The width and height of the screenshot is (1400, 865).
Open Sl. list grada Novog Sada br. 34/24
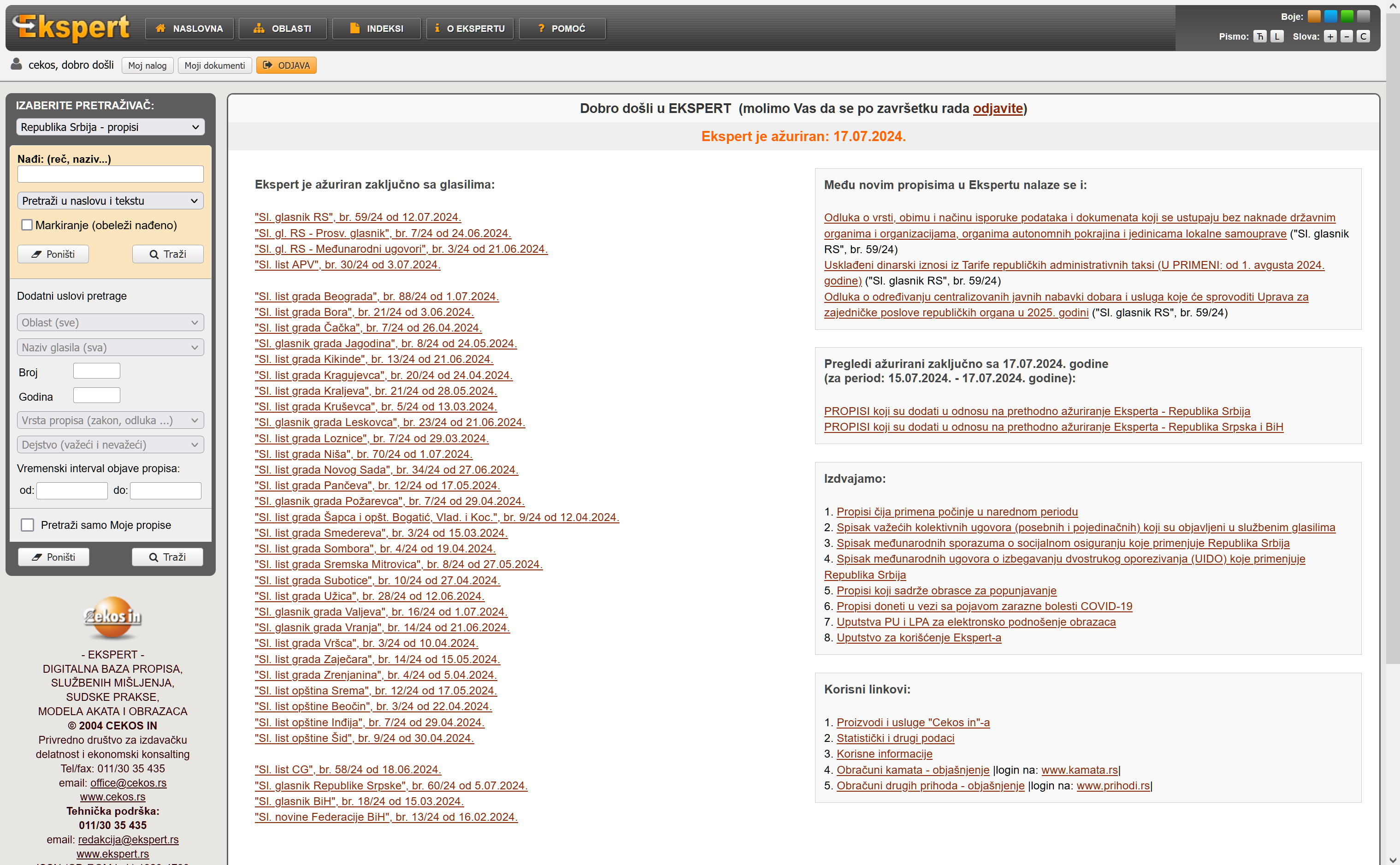[x=387, y=470]
